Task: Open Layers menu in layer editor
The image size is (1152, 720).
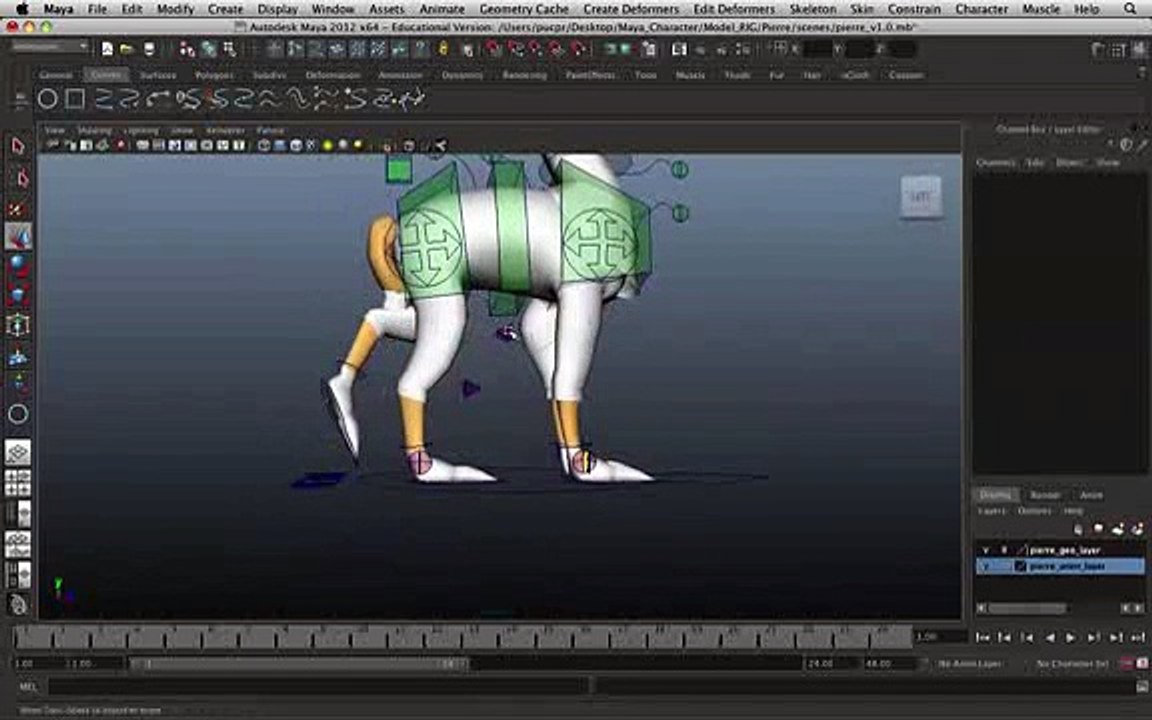Action: coord(992,511)
